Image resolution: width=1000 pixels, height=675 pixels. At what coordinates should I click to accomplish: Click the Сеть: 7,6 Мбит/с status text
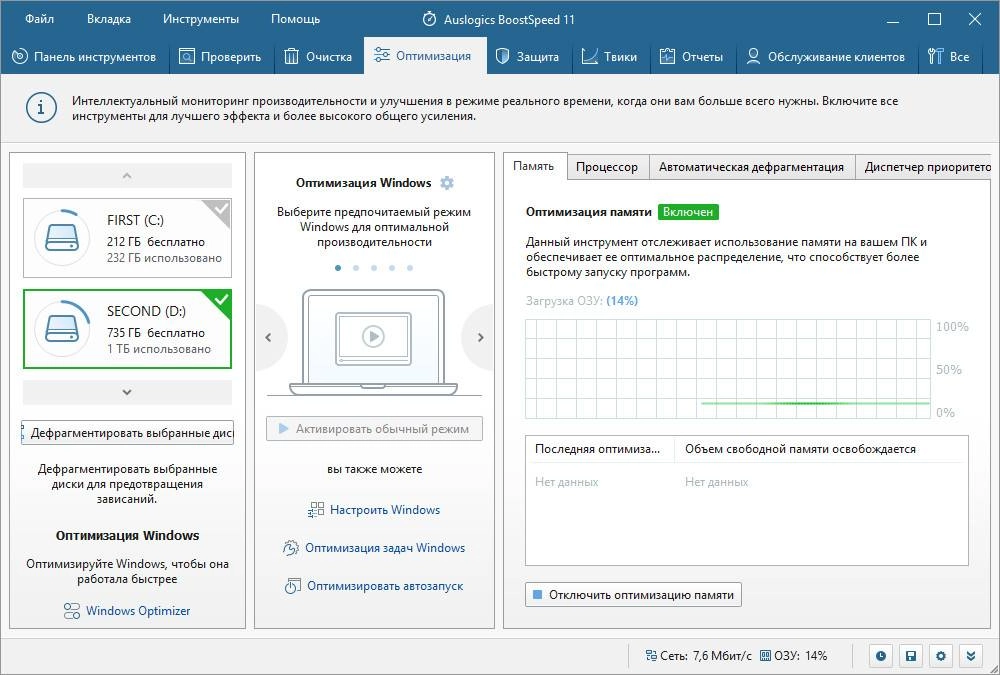(x=706, y=656)
